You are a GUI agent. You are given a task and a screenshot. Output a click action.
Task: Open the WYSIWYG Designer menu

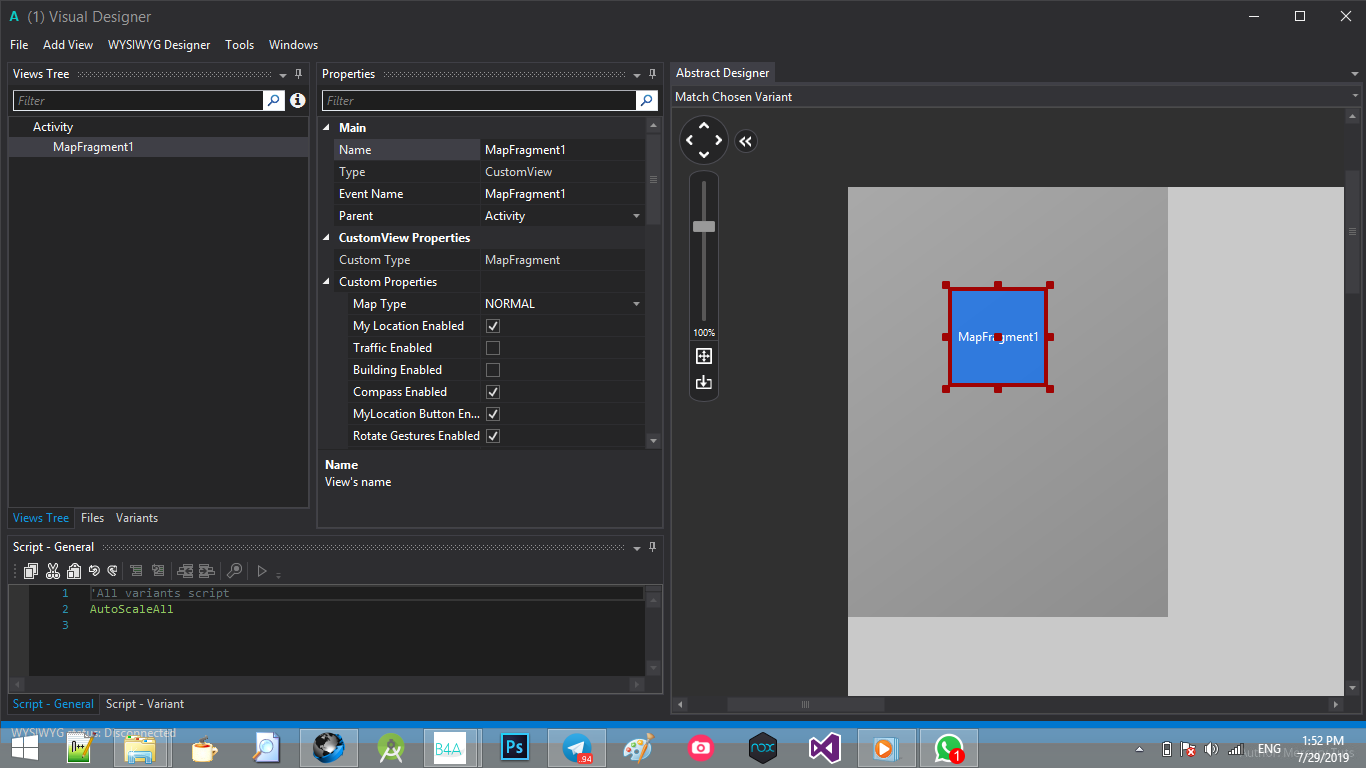[x=159, y=45]
